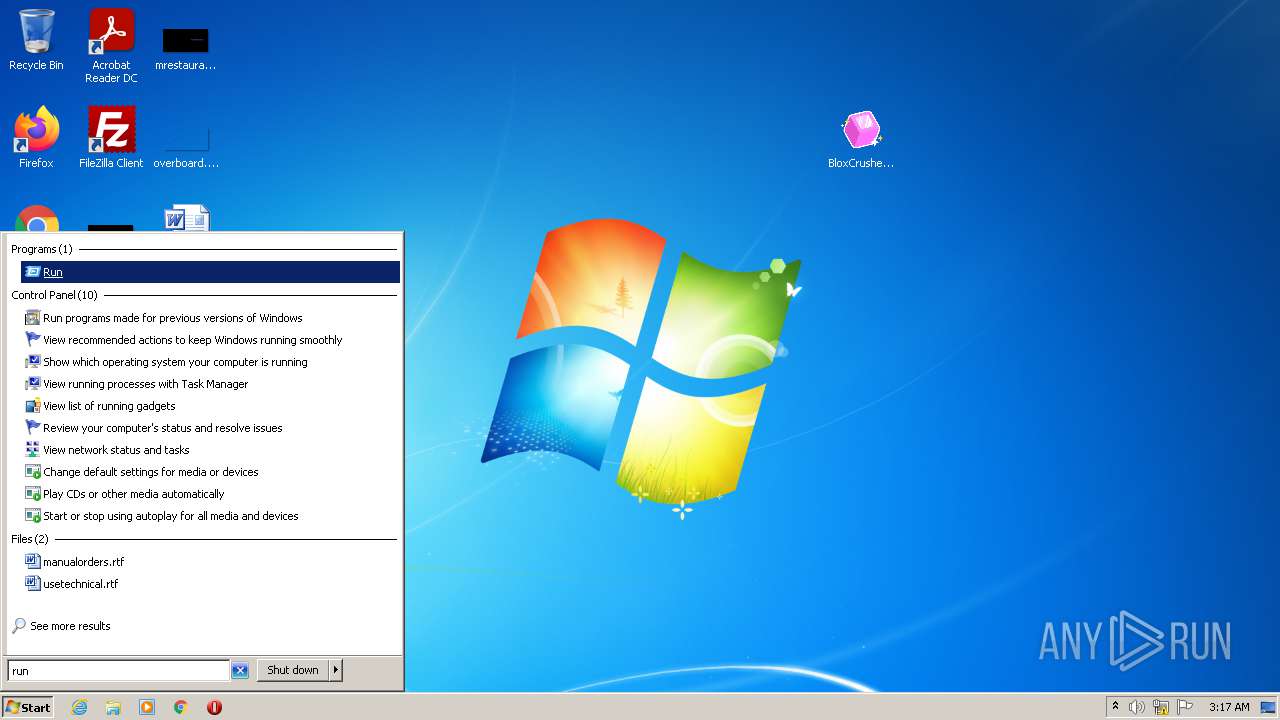The width and height of the screenshot is (1280, 720).
Task: Launch Chrome from the taskbar
Action: [x=181, y=707]
